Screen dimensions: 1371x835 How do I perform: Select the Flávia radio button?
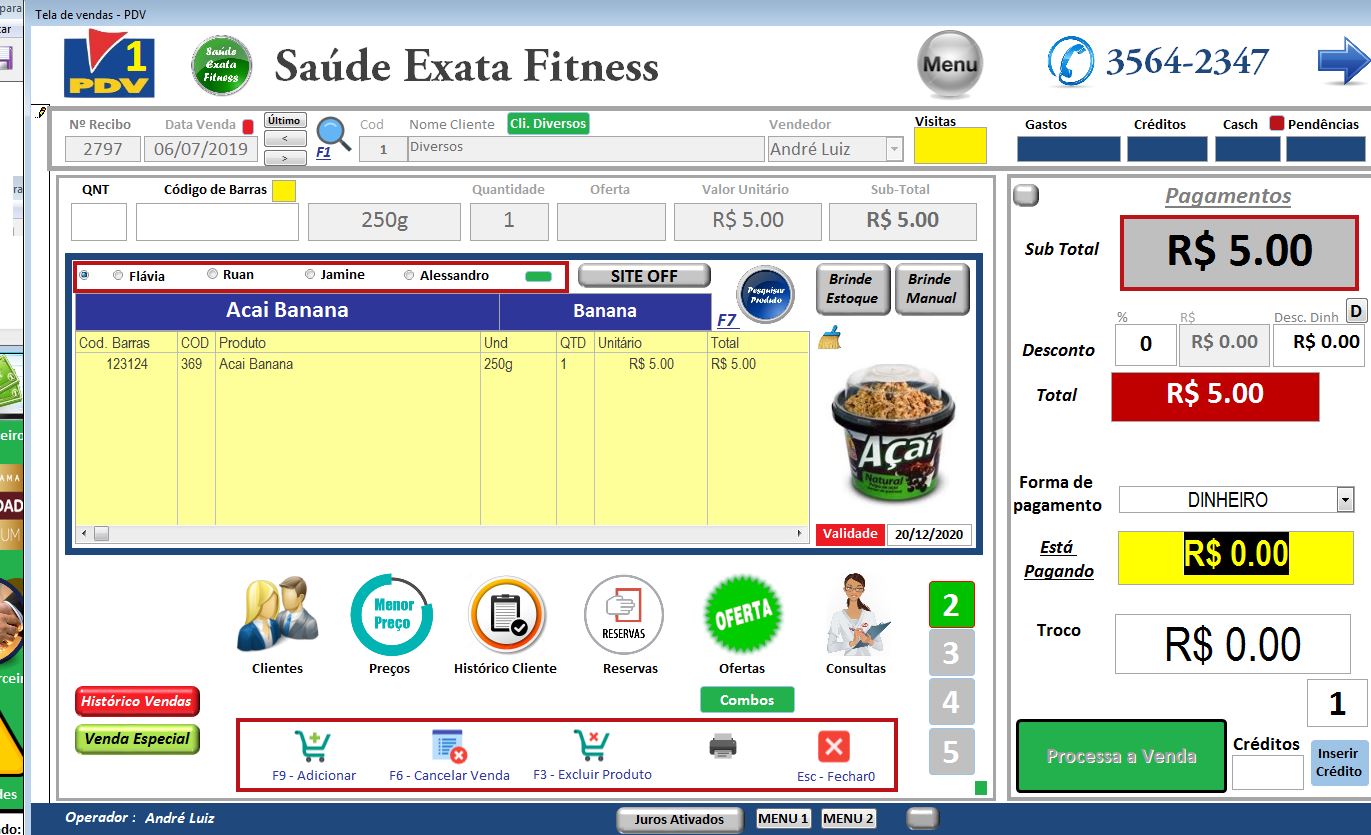[x=119, y=276]
